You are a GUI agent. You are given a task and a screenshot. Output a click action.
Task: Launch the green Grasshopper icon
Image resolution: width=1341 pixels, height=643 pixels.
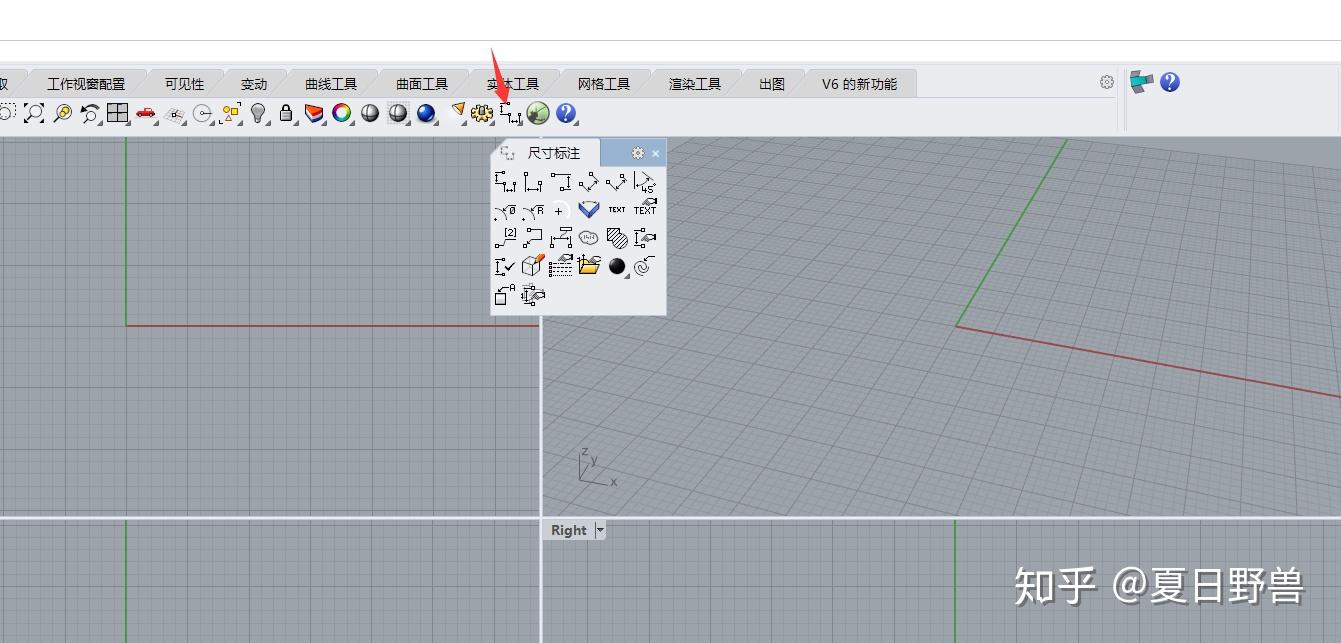tap(538, 113)
